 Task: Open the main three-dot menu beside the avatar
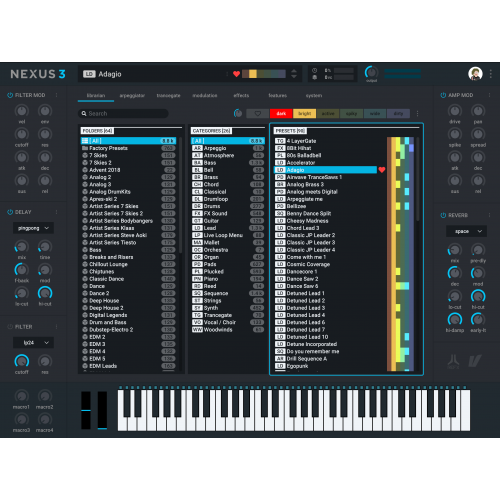(491, 74)
